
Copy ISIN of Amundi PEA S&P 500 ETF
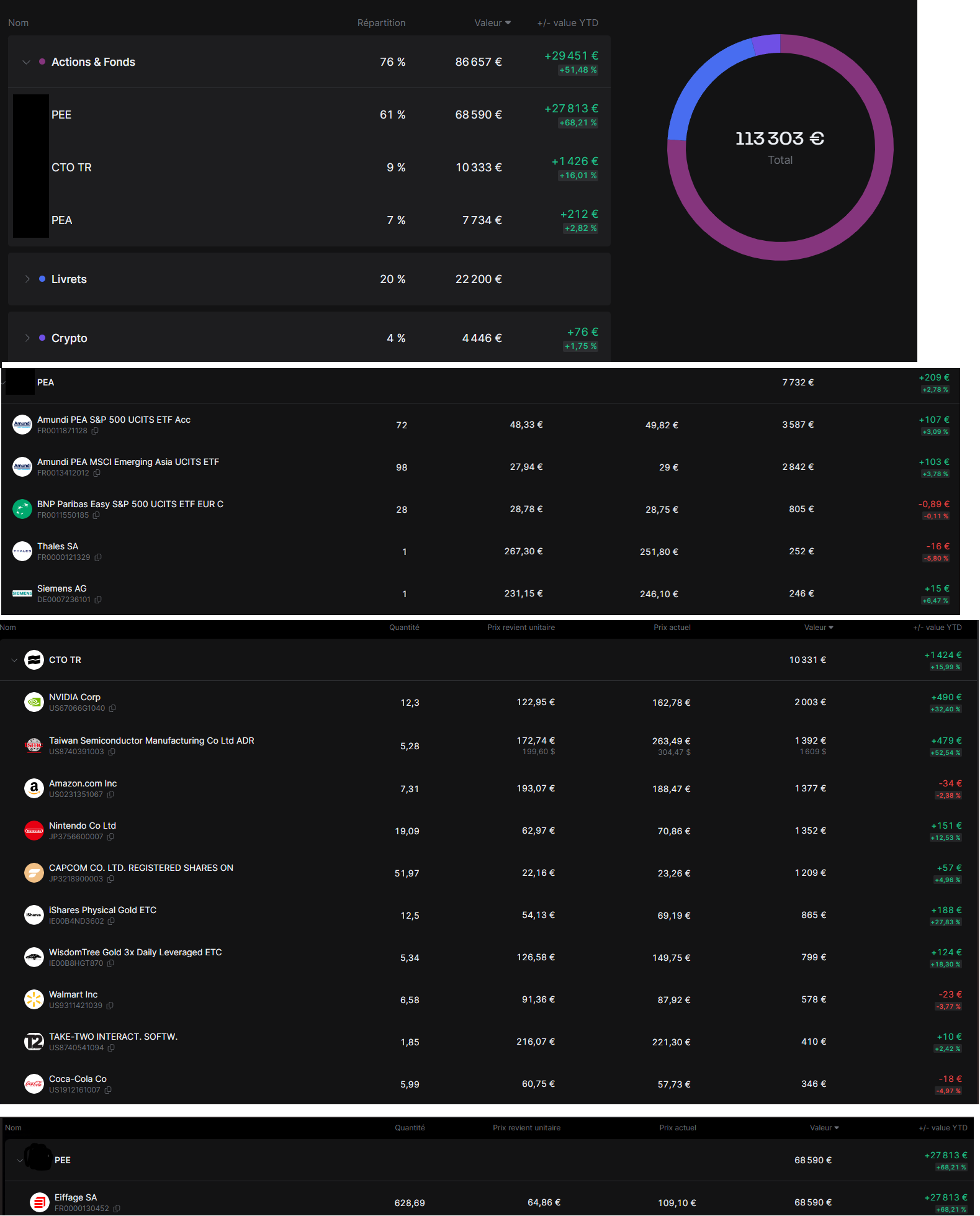95,431
